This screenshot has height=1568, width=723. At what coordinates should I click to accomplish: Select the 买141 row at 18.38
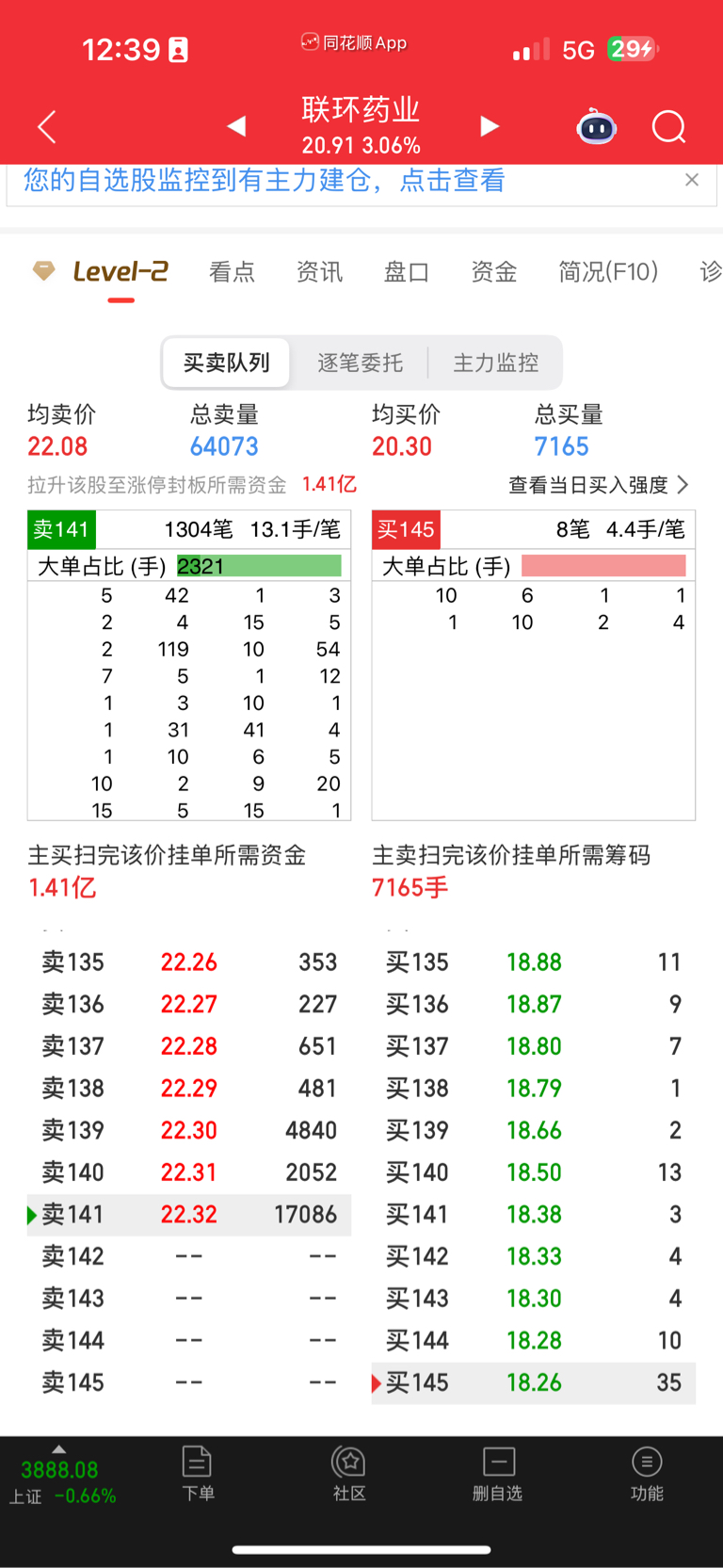(534, 1215)
